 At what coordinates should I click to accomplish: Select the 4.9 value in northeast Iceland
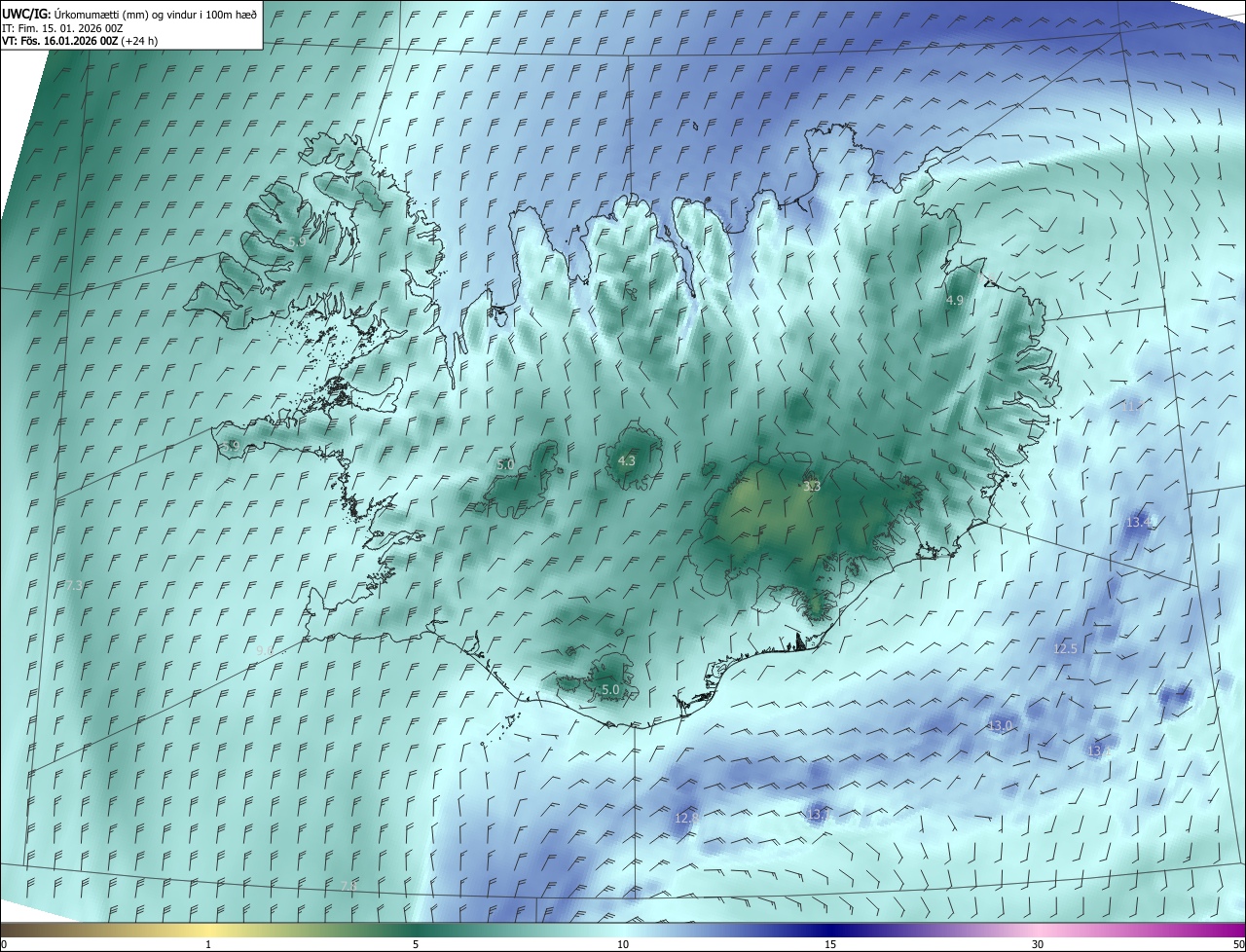955,301
